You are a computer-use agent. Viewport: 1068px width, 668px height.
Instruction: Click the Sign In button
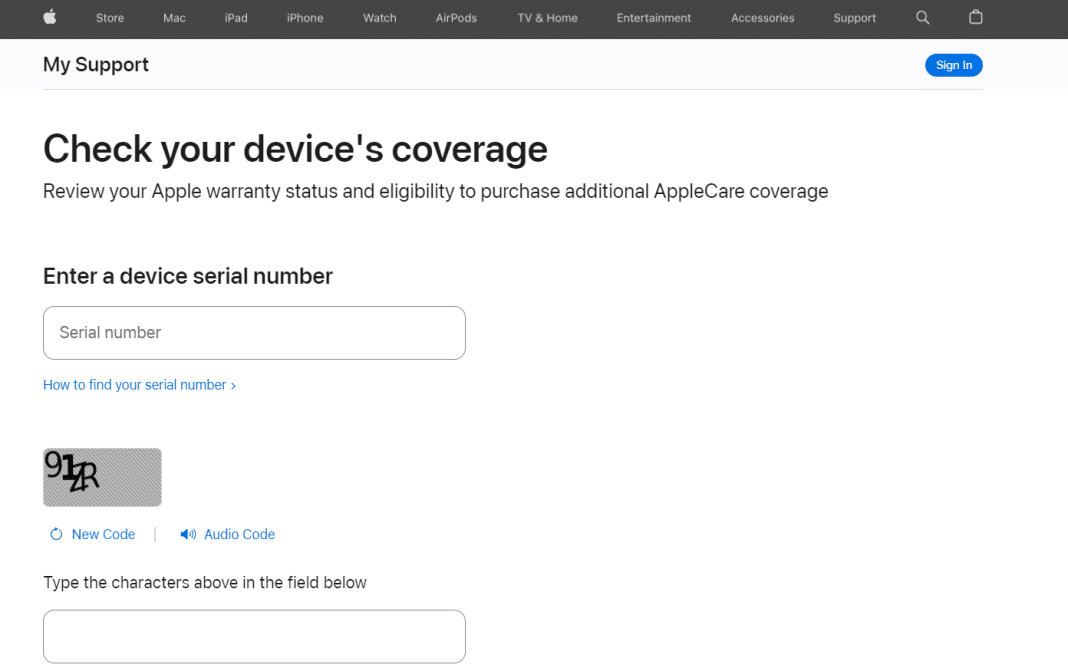(x=953, y=64)
